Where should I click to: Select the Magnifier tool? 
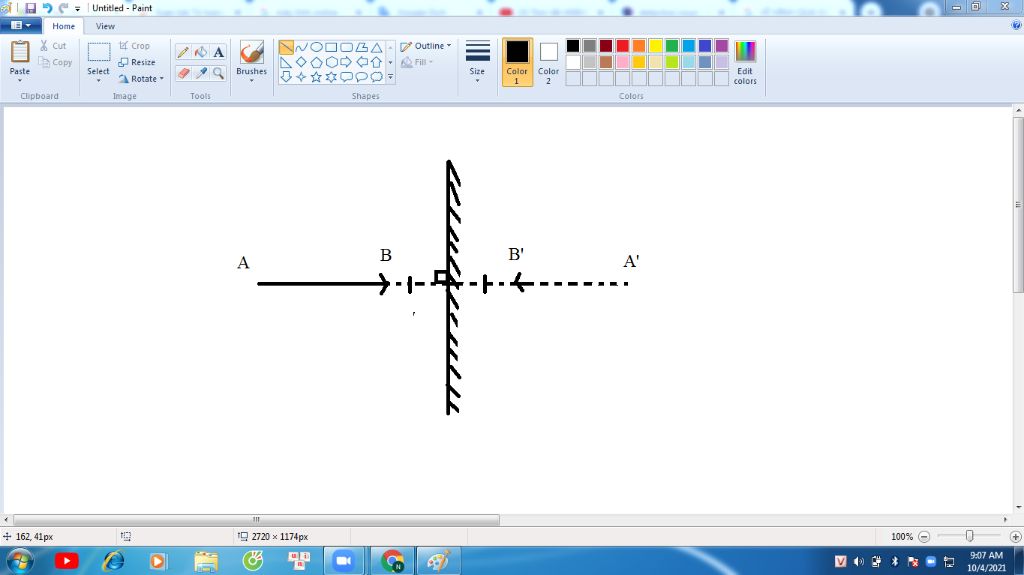pos(219,73)
